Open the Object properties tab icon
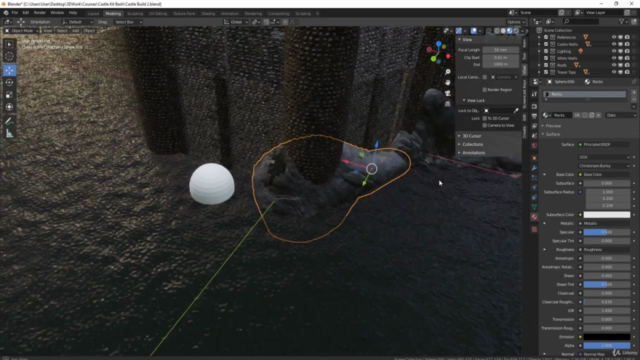 click(x=534, y=158)
